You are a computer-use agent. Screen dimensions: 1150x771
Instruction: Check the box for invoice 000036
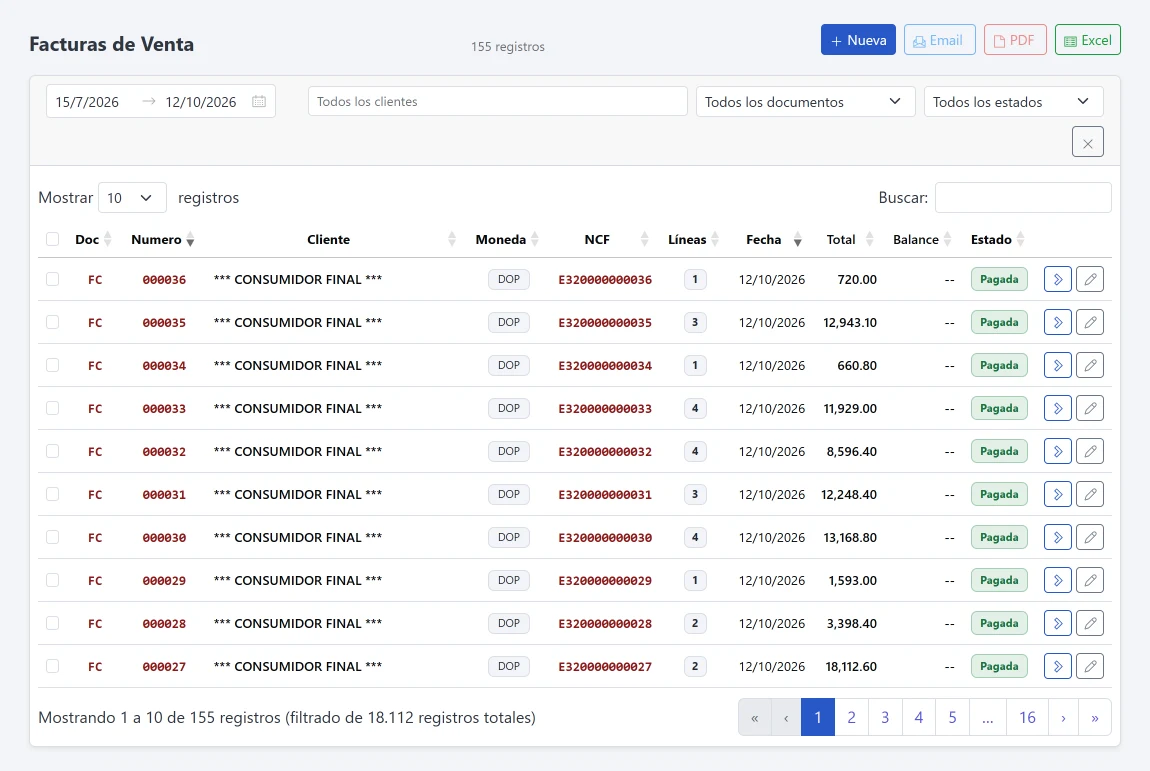(52, 279)
